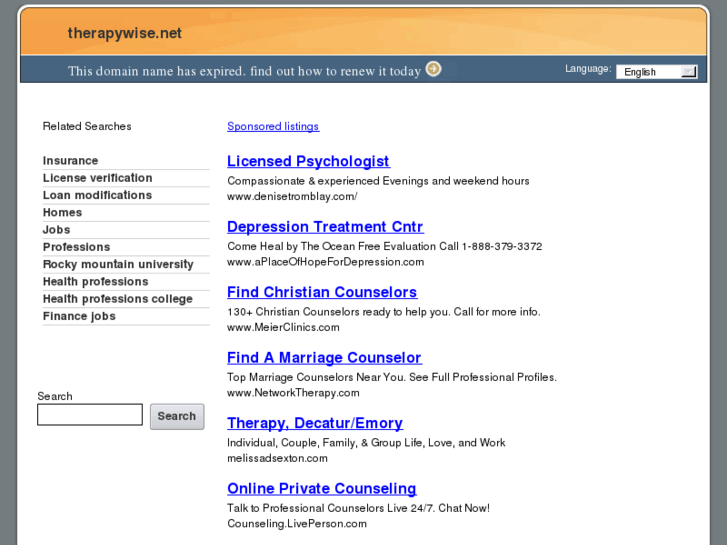This screenshot has height=545, width=727.
Task: Open the Language dropdown showing English
Action: (656, 72)
